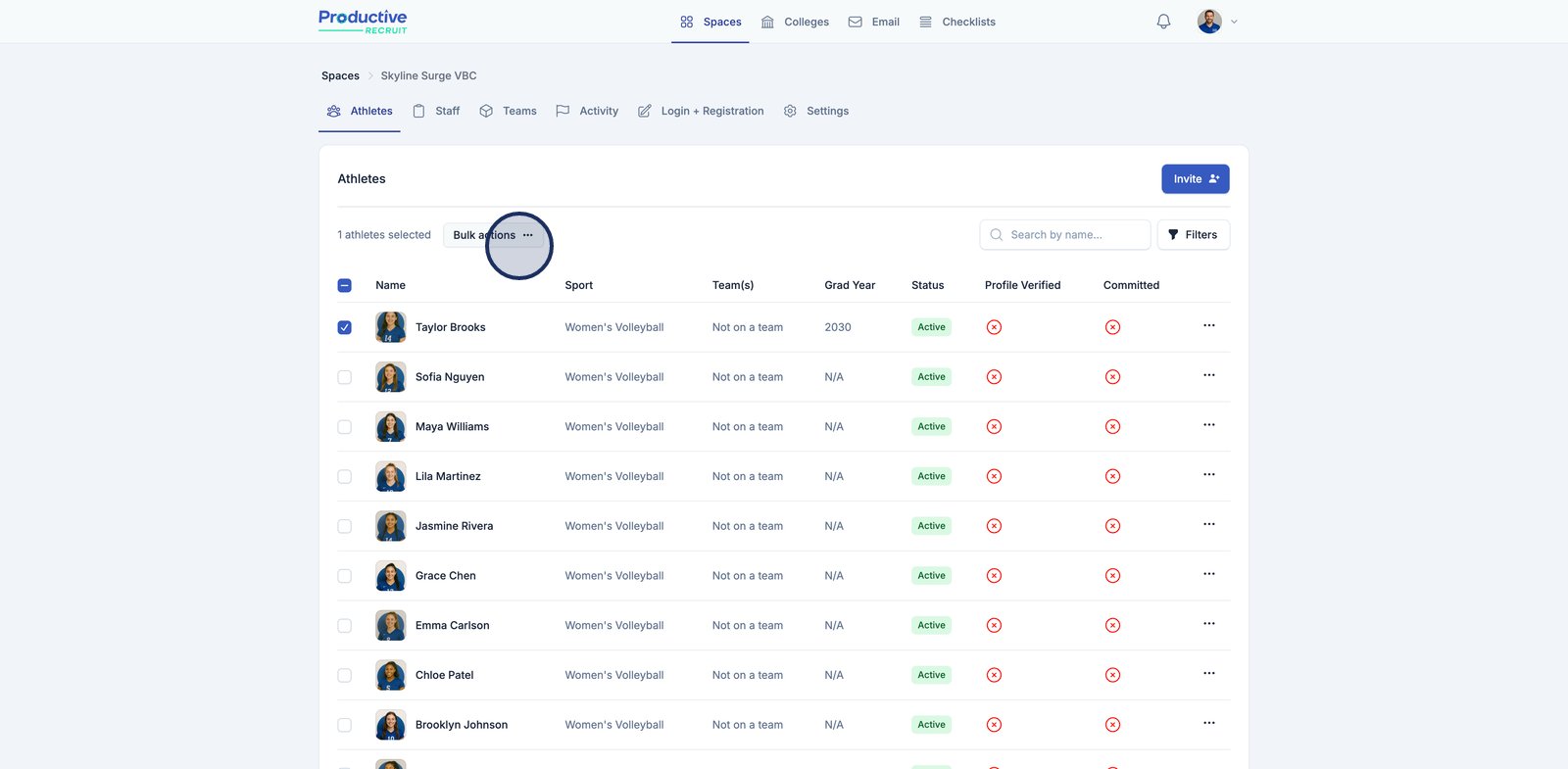The height and width of the screenshot is (769, 1568).
Task: Open the Bulk actions dropdown
Action: (493, 235)
